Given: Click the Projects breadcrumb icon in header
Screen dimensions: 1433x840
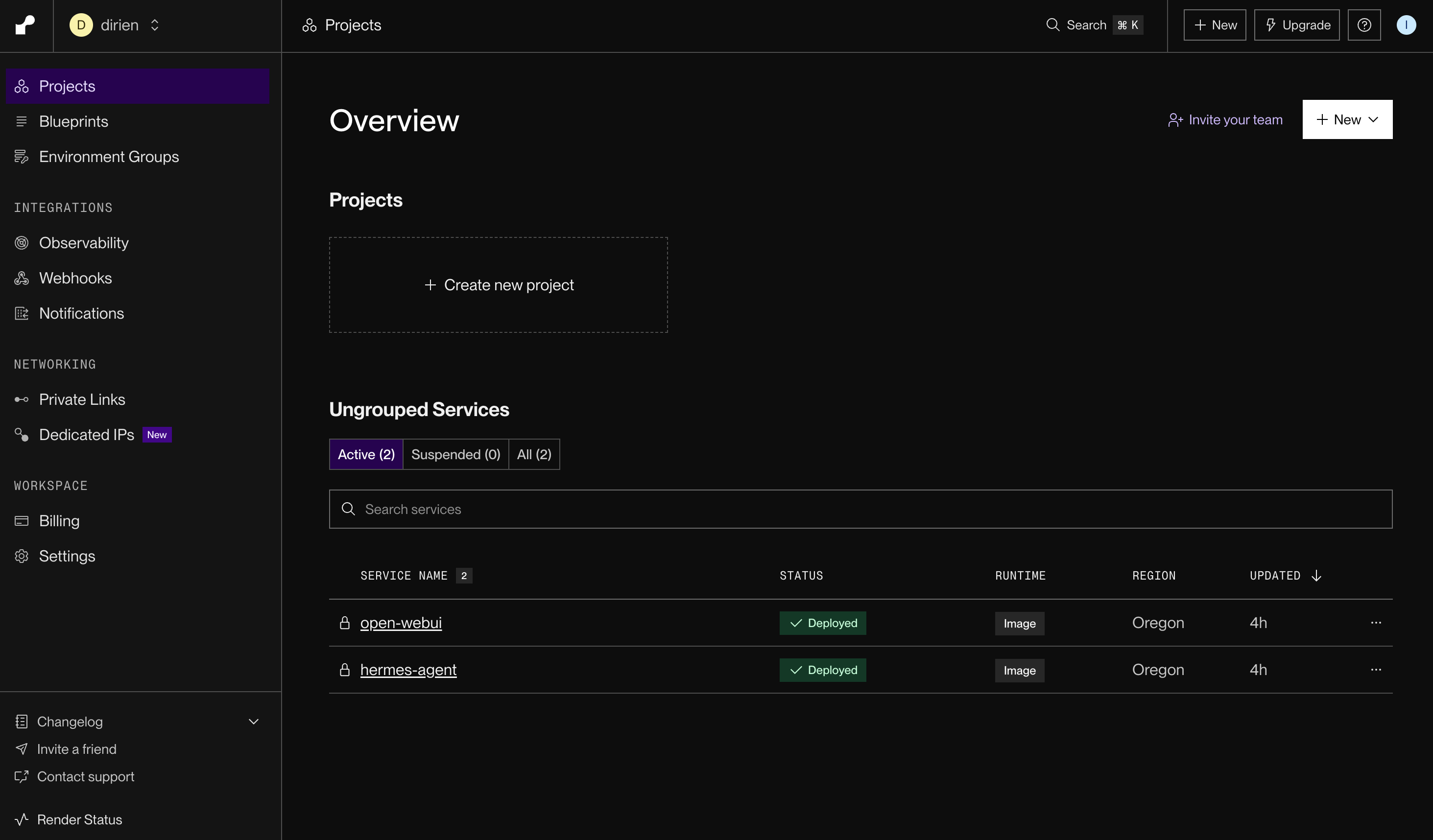Looking at the screenshot, I should click(x=310, y=25).
